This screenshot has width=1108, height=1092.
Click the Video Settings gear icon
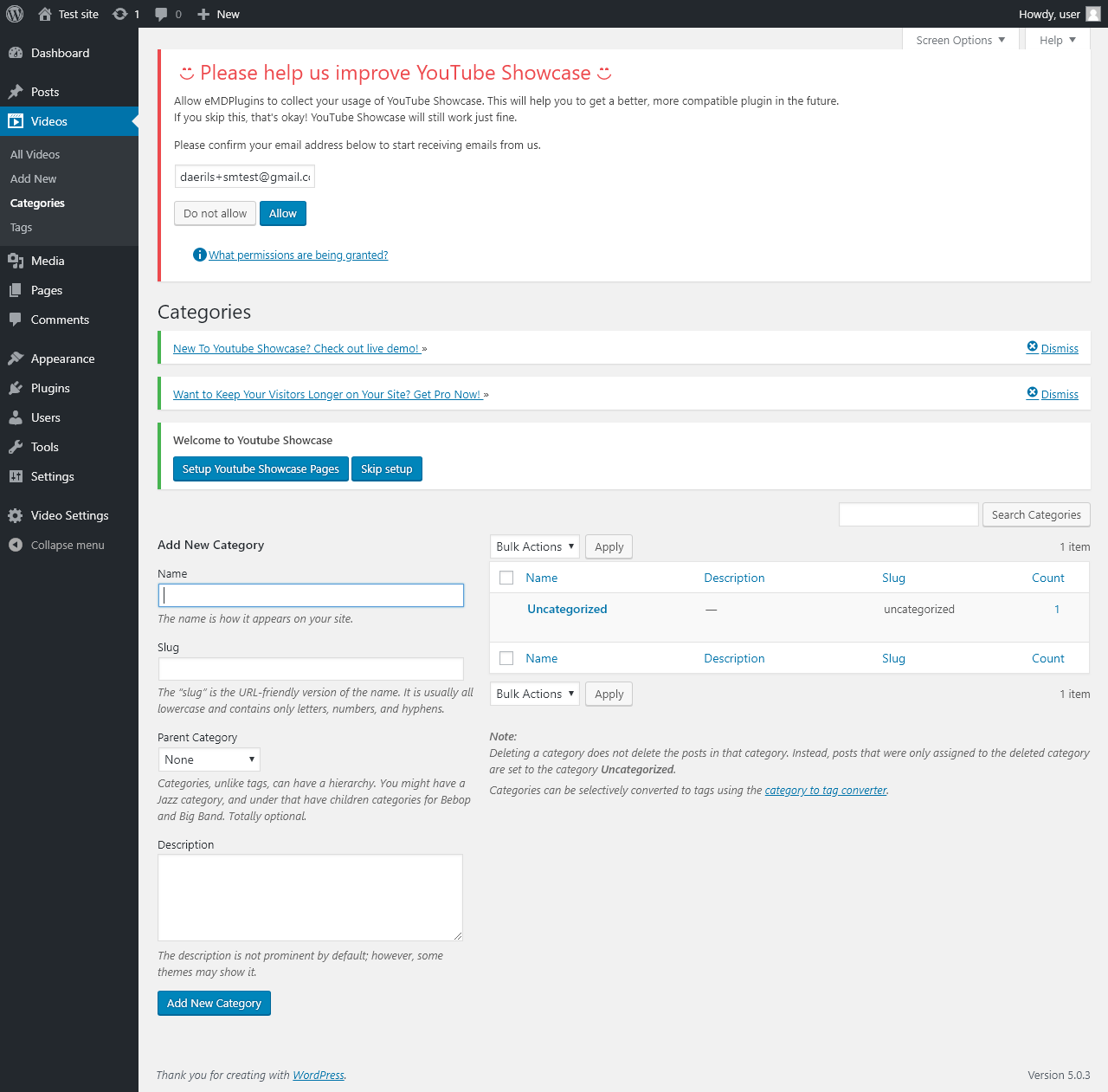point(16,515)
